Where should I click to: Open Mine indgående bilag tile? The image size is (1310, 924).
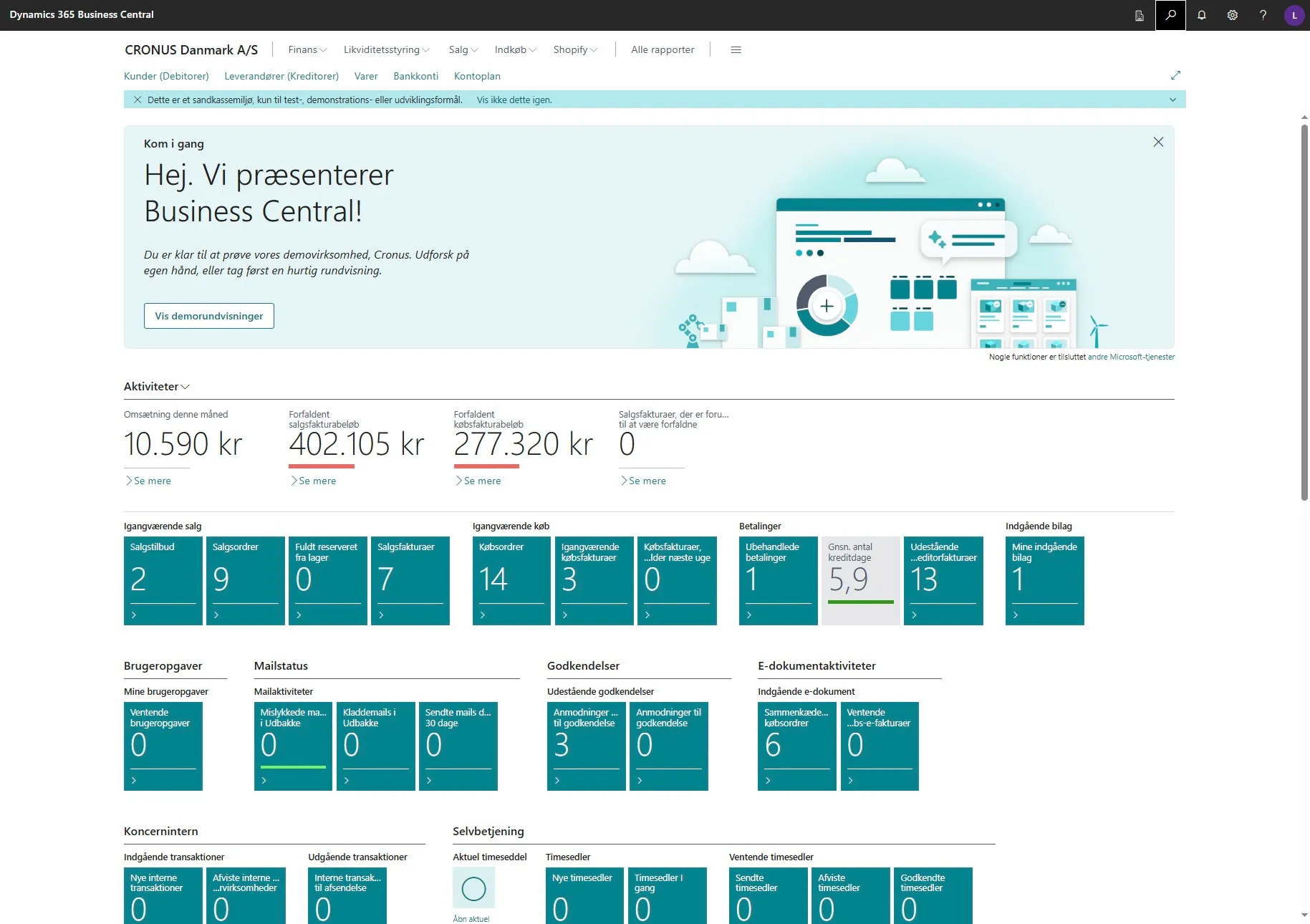tap(1045, 581)
